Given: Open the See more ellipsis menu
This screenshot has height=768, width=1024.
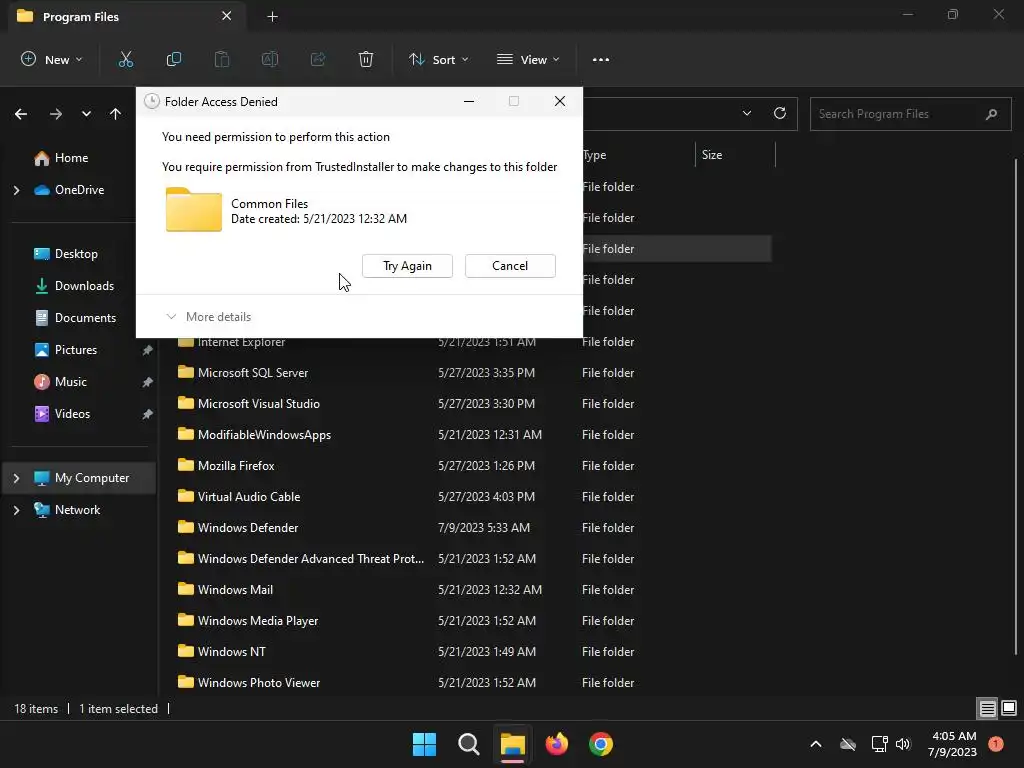Looking at the screenshot, I should pyautogui.click(x=601, y=59).
